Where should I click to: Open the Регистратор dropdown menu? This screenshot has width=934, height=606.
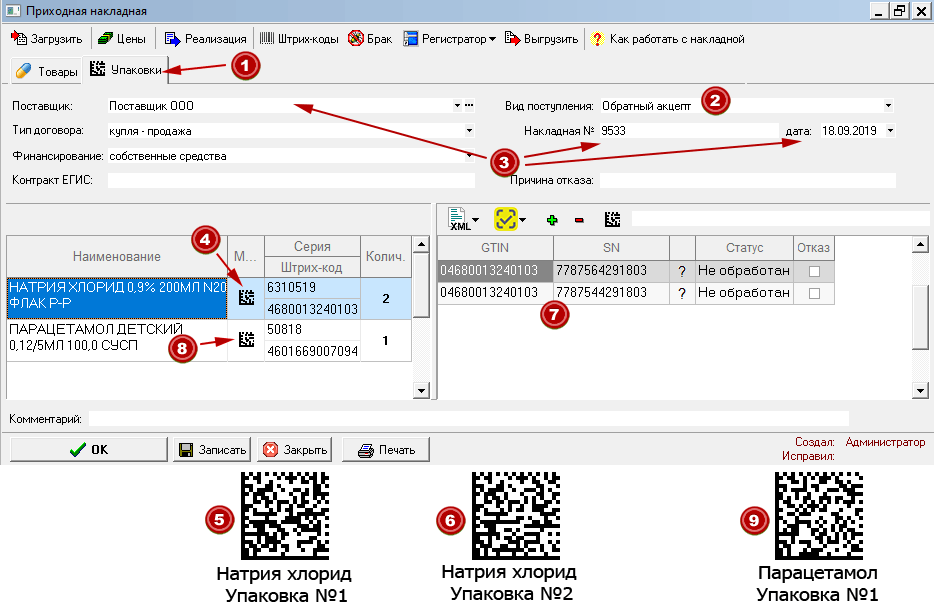click(449, 39)
